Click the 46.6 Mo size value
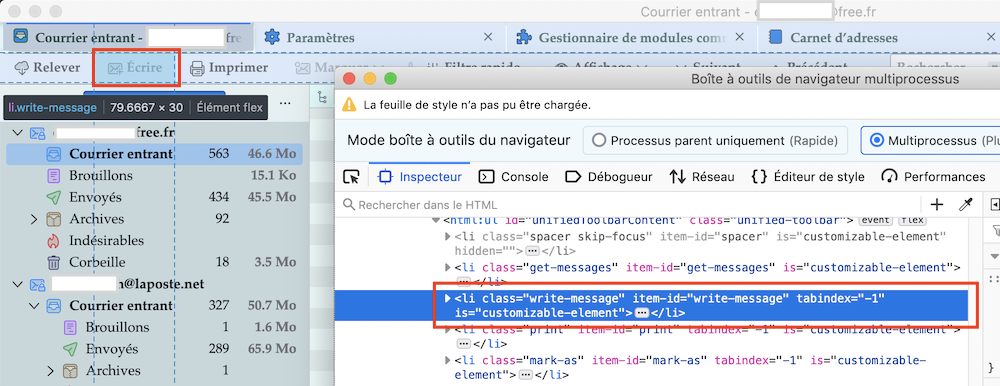 [x=272, y=154]
